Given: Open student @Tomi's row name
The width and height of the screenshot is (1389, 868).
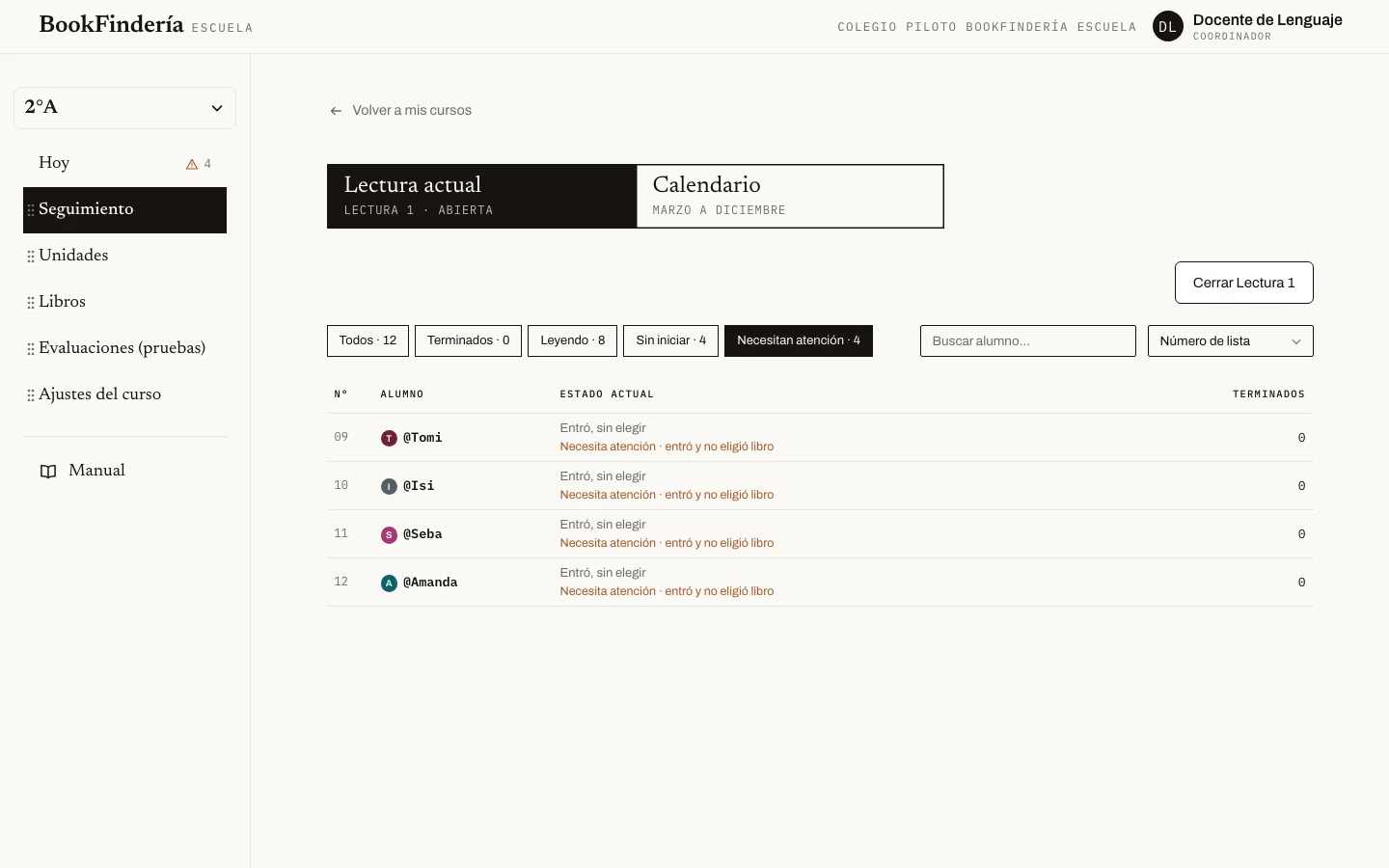Looking at the screenshot, I should [422, 438].
